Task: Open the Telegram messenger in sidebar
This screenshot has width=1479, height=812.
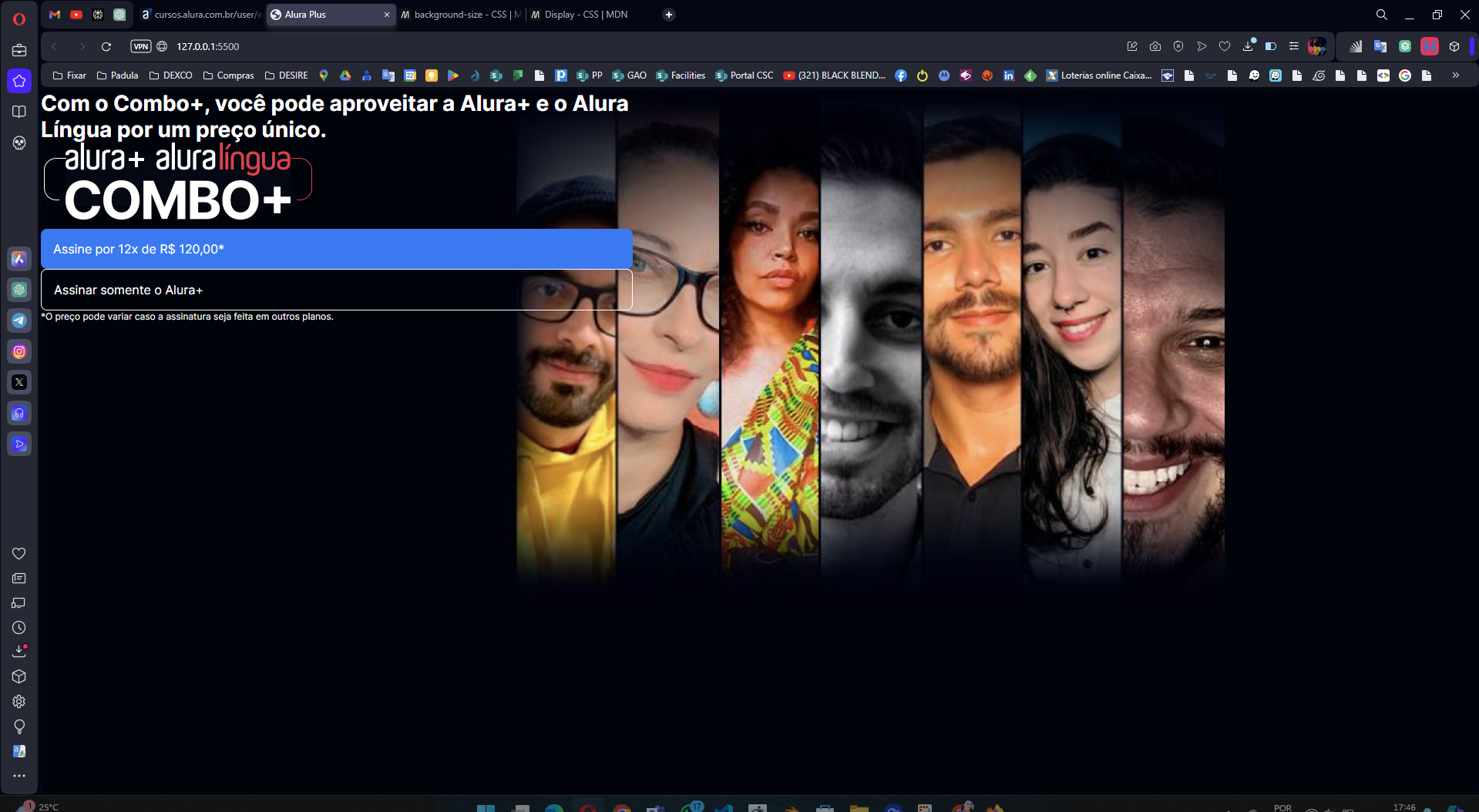Action: pyautogui.click(x=19, y=320)
